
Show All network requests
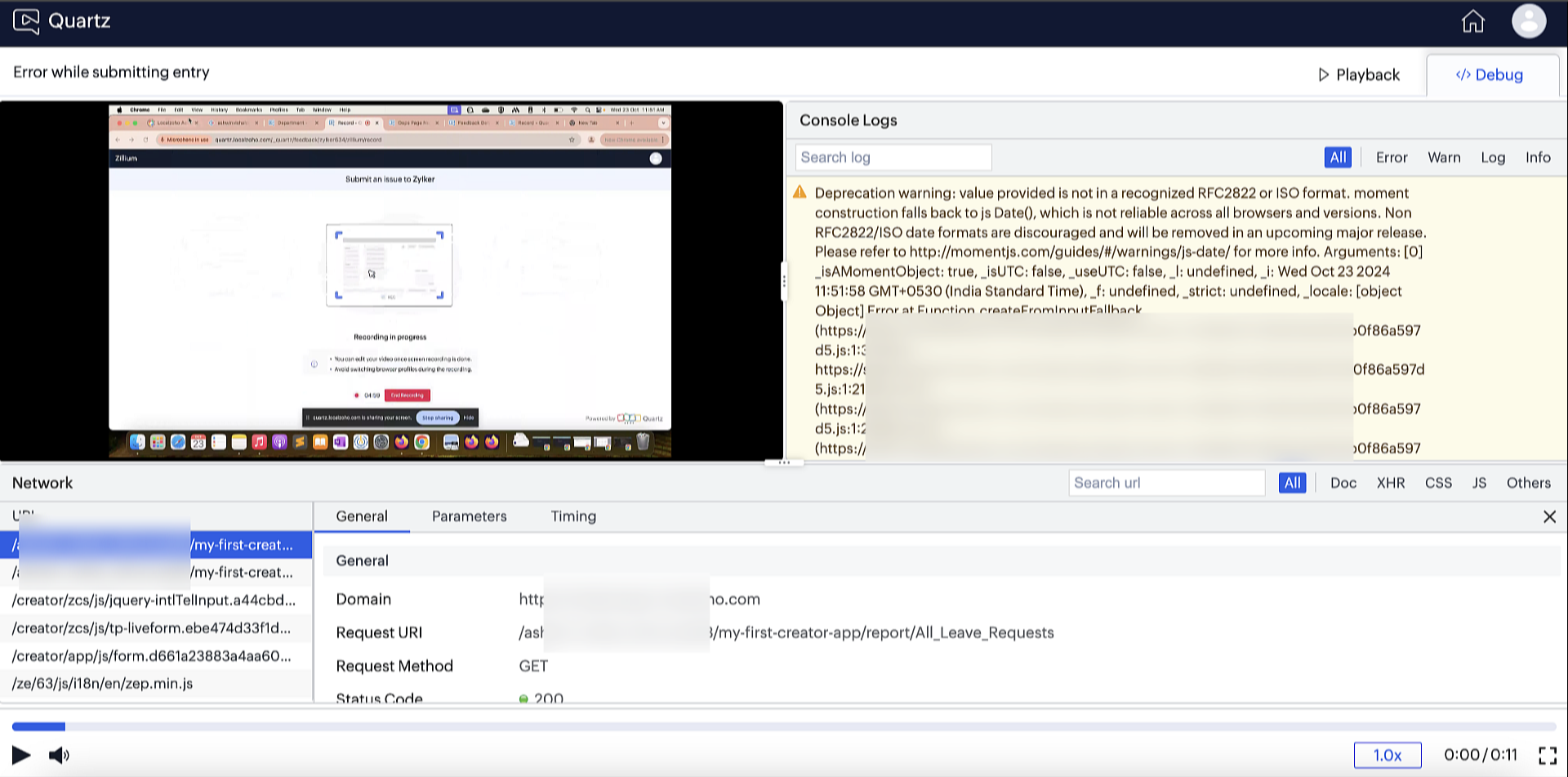coord(1292,483)
